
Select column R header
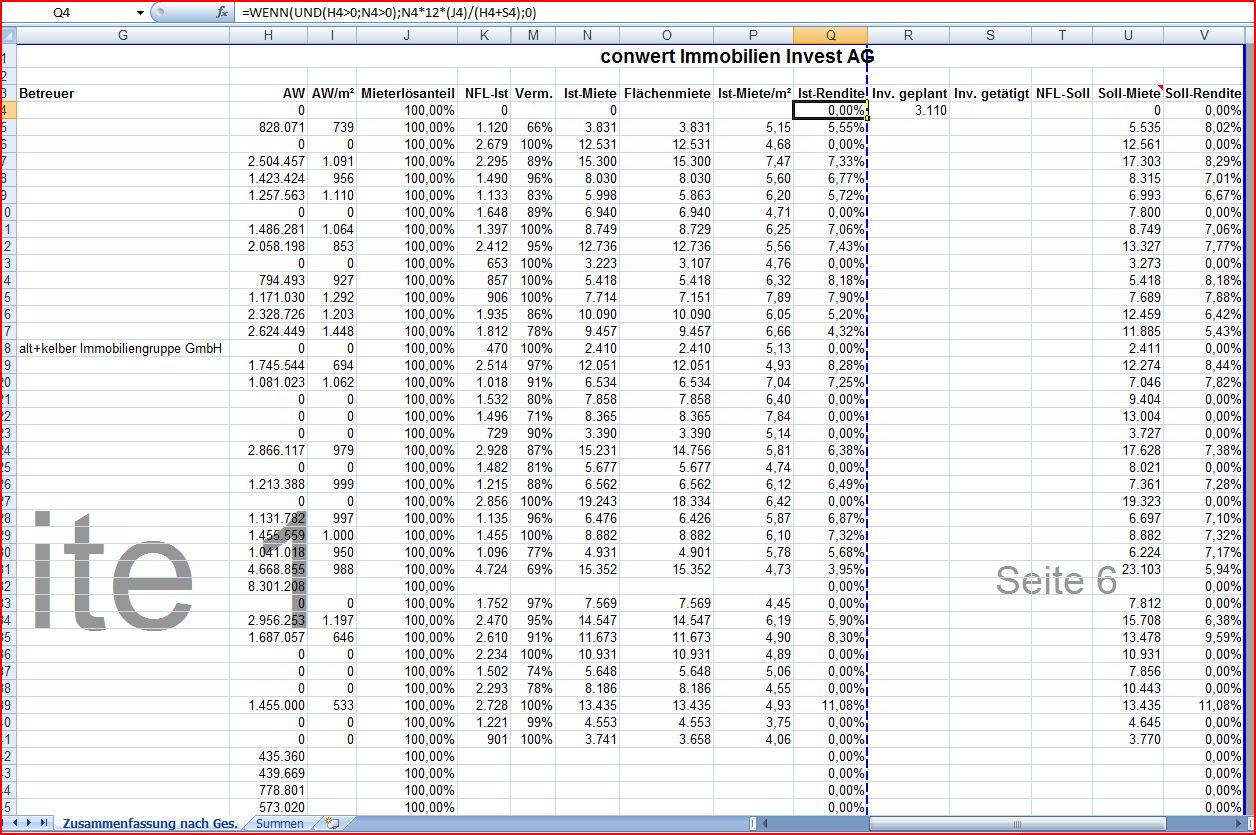(x=908, y=35)
